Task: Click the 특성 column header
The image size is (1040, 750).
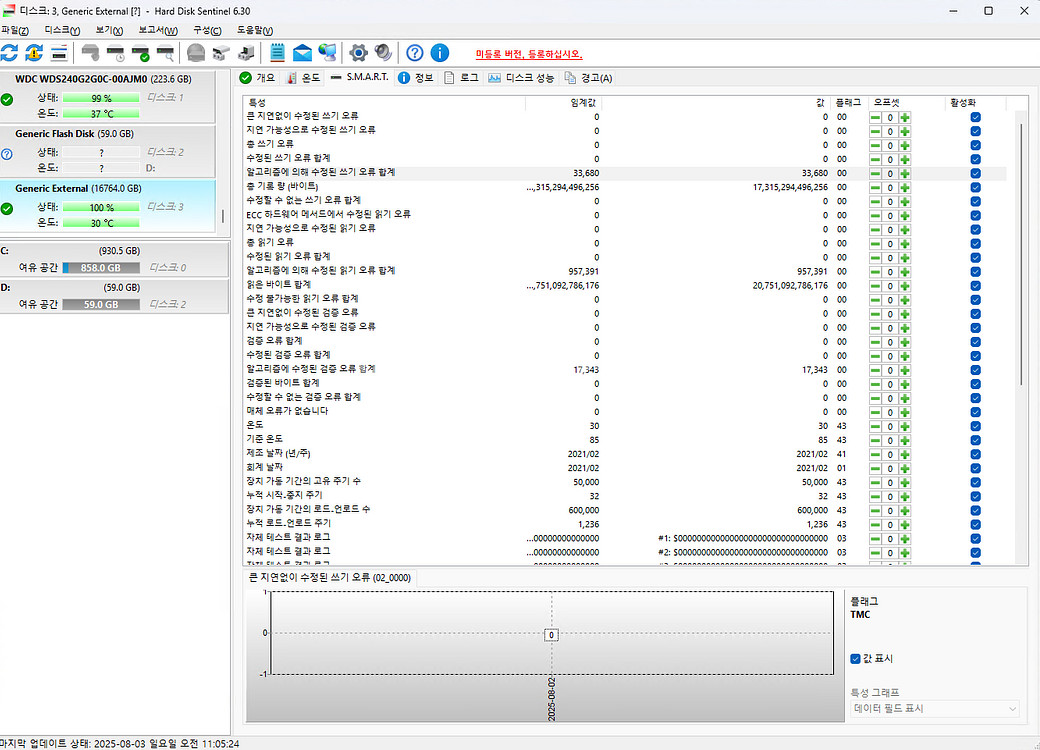Action: click(x=384, y=103)
